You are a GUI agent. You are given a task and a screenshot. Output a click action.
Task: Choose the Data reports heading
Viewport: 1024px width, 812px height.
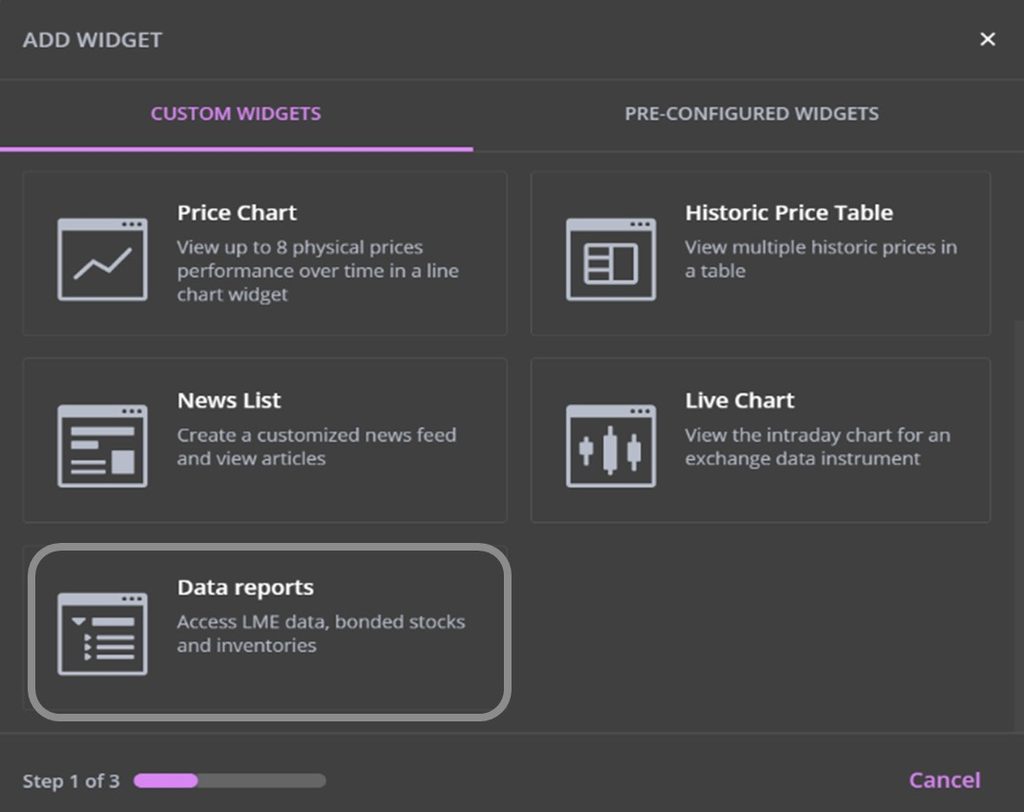[x=245, y=587]
